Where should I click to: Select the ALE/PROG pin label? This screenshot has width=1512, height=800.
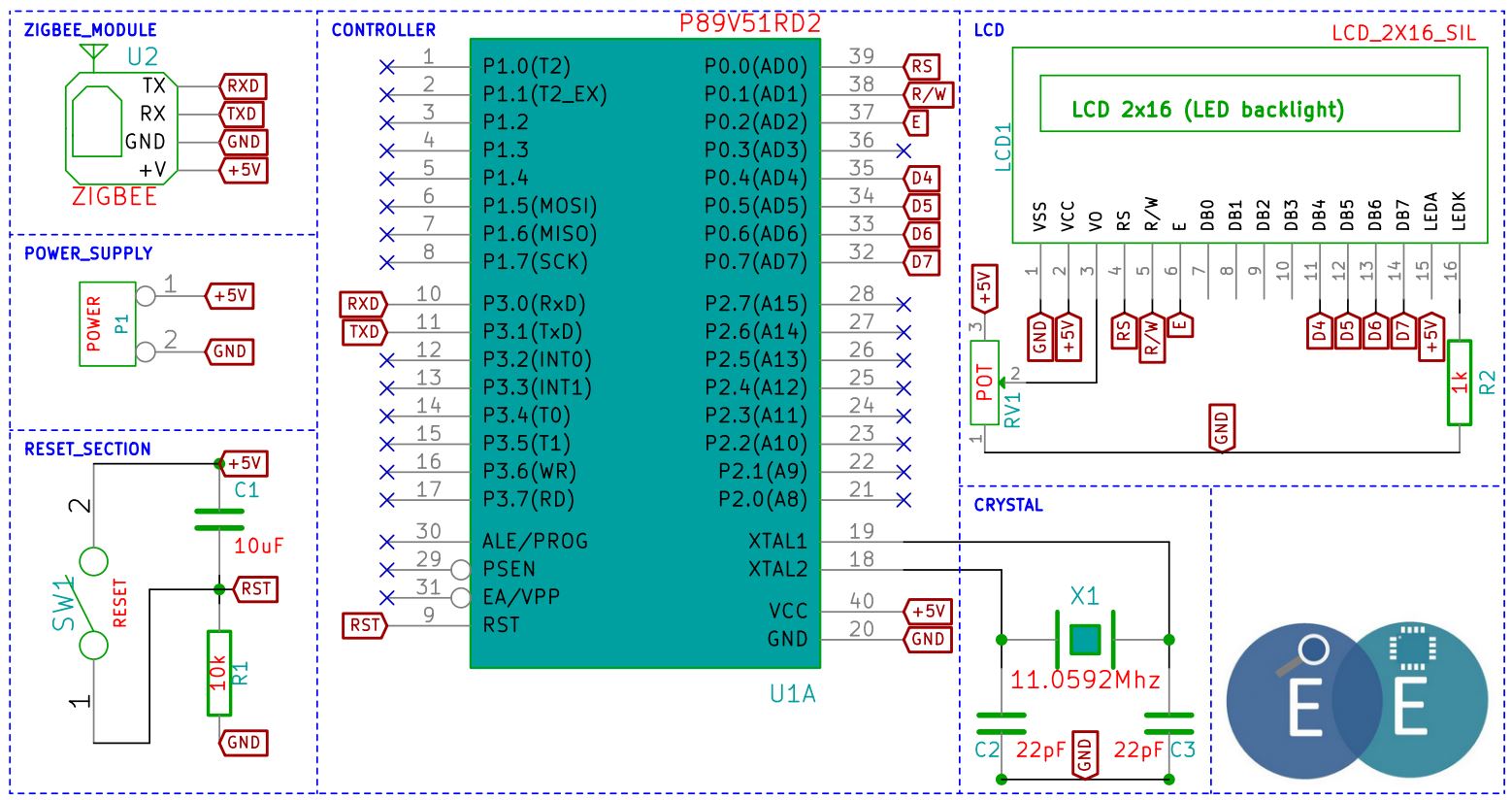coord(535,541)
